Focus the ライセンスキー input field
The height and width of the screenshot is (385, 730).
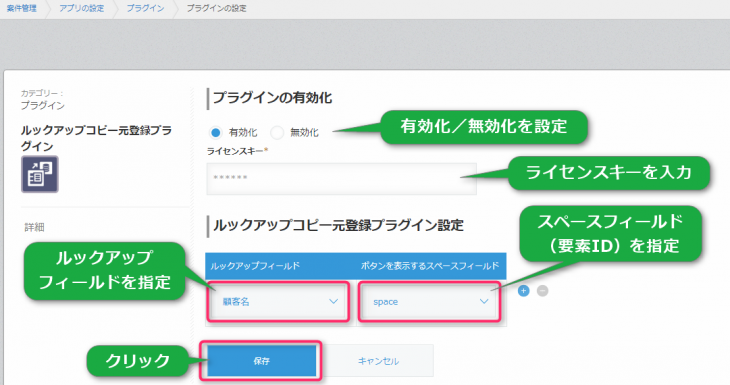(x=341, y=178)
